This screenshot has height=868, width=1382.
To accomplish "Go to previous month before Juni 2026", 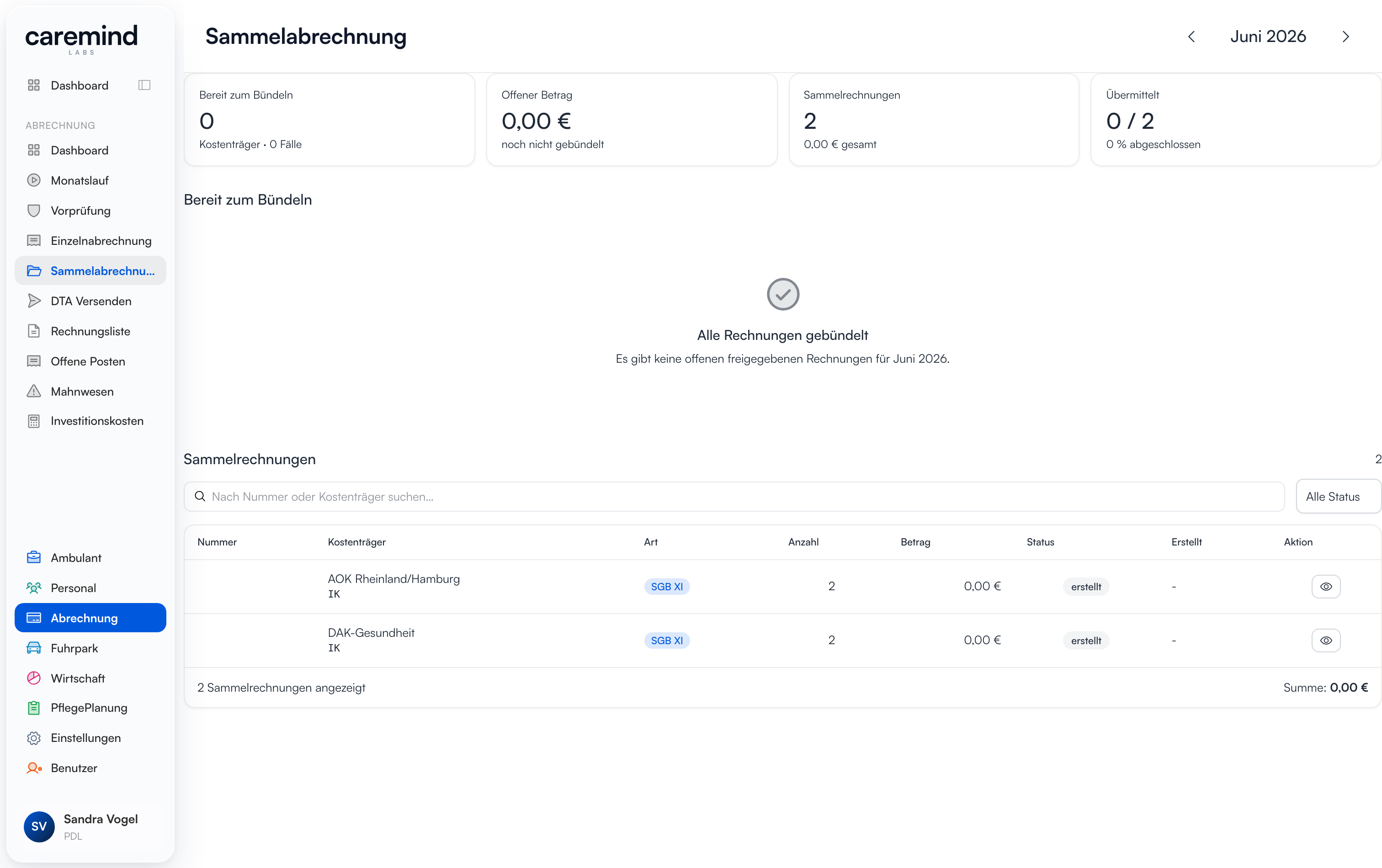I will (1191, 37).
